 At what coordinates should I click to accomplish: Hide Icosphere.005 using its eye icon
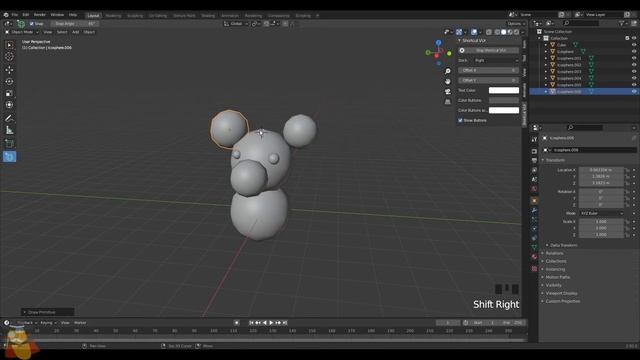tap(634, 85)
